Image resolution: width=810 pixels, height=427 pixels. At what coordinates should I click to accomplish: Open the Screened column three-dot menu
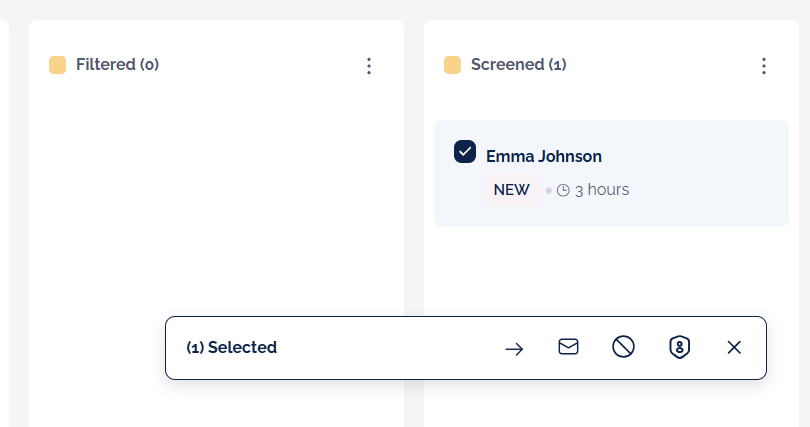click(x=764, y=66)
